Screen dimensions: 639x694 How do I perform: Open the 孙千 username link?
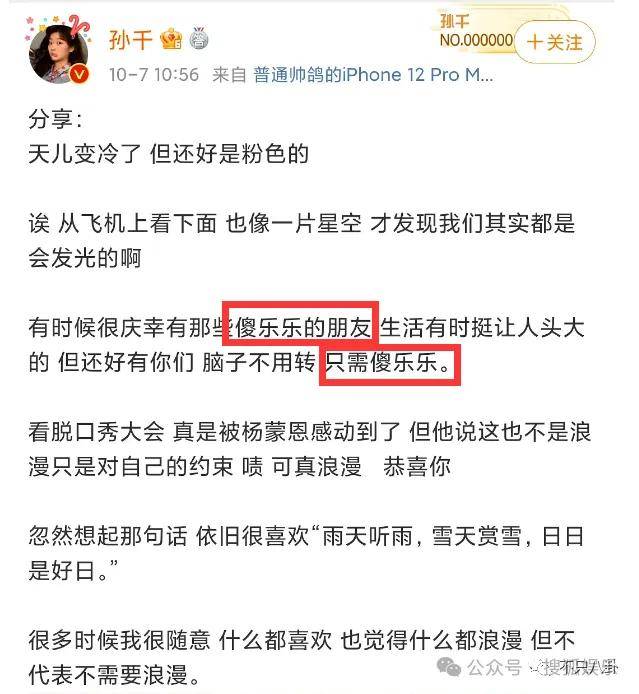[x=130, y=40]
